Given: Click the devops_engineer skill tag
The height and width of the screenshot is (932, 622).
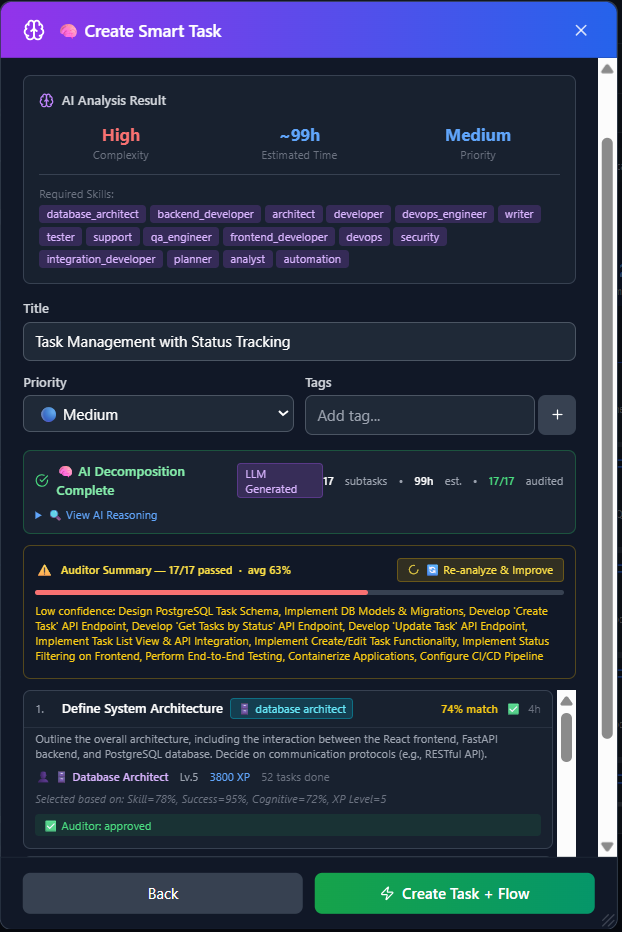Looking at the screenshot, I should click(x=444, y=214).
